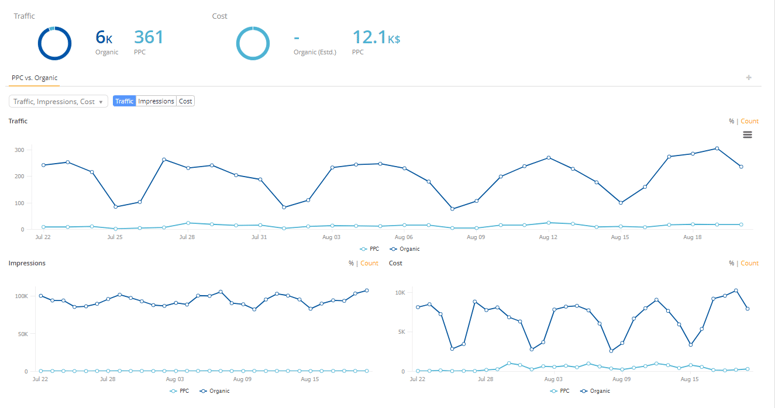Select the Traffic toggle button
775x408 pixels.
point(124,101)
